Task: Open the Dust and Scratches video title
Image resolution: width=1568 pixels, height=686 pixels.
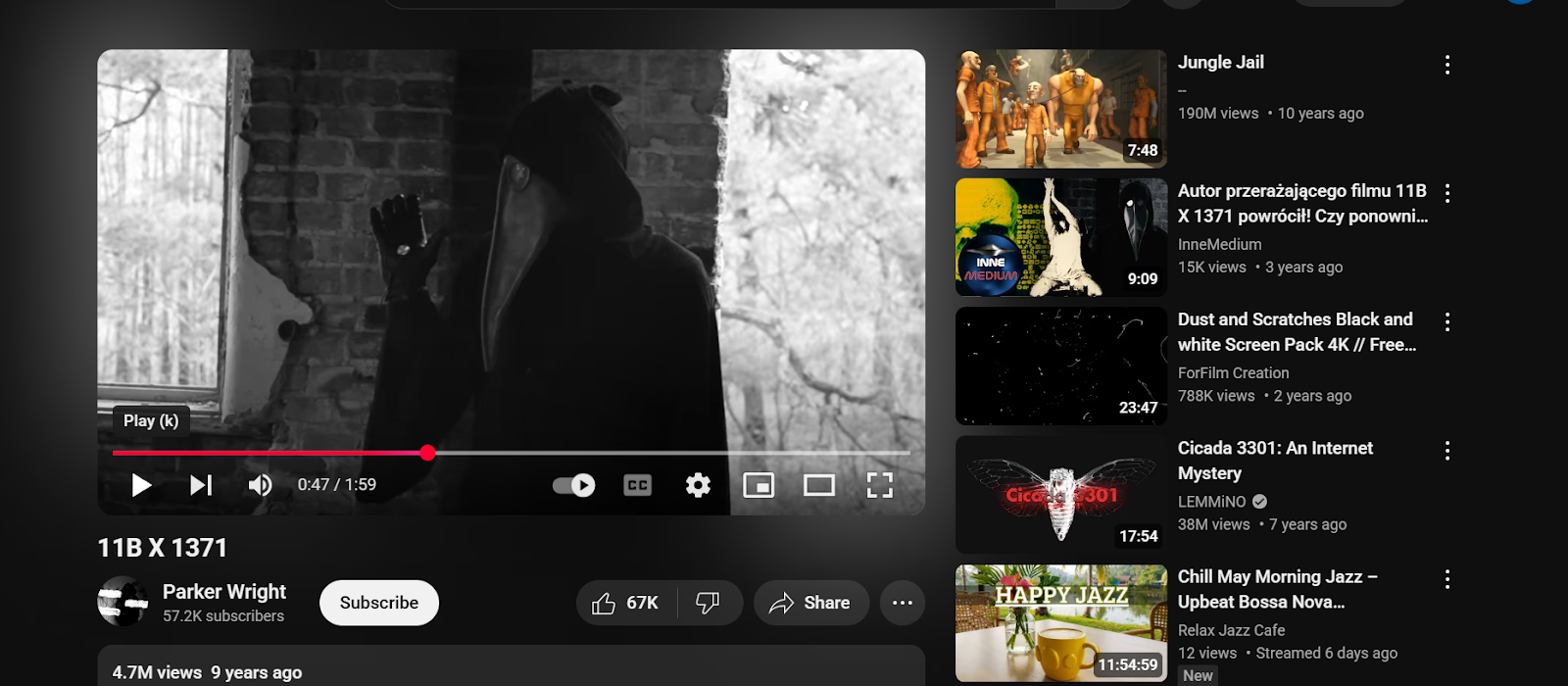Action: (1296, 331)
